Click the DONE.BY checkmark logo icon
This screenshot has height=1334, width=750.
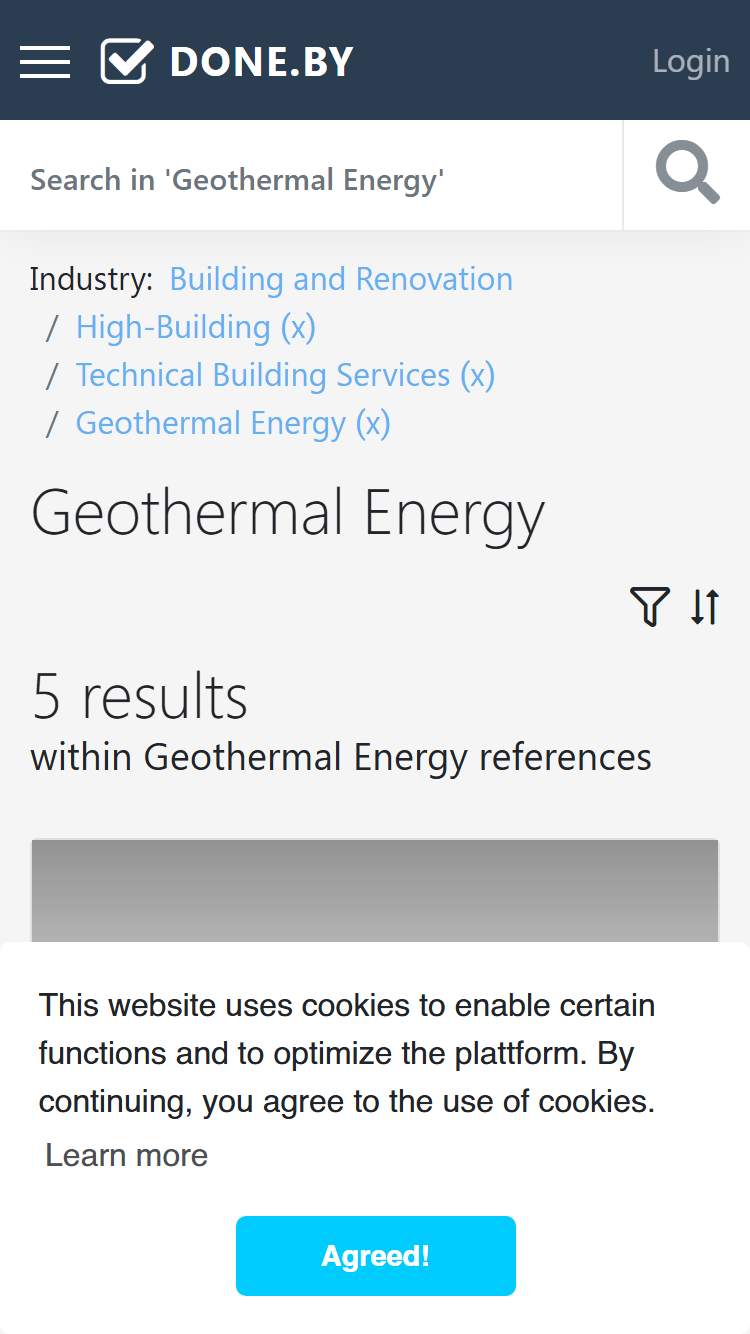pos(127,61)
